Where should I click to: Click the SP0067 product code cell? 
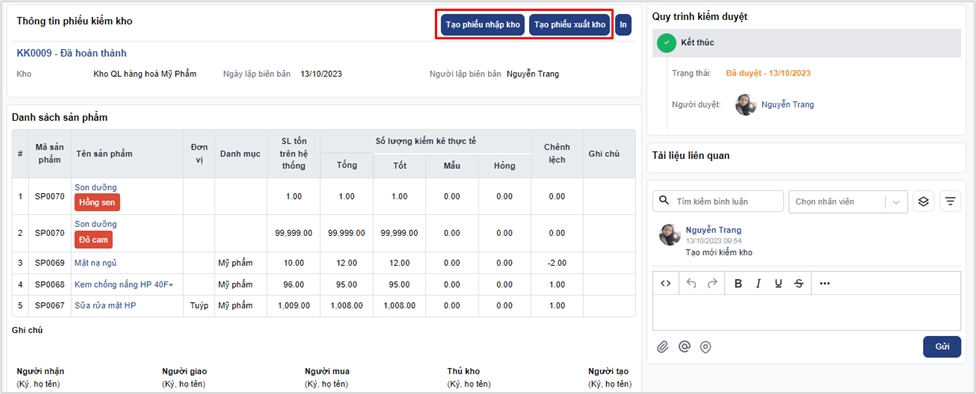tap(50, 306)
